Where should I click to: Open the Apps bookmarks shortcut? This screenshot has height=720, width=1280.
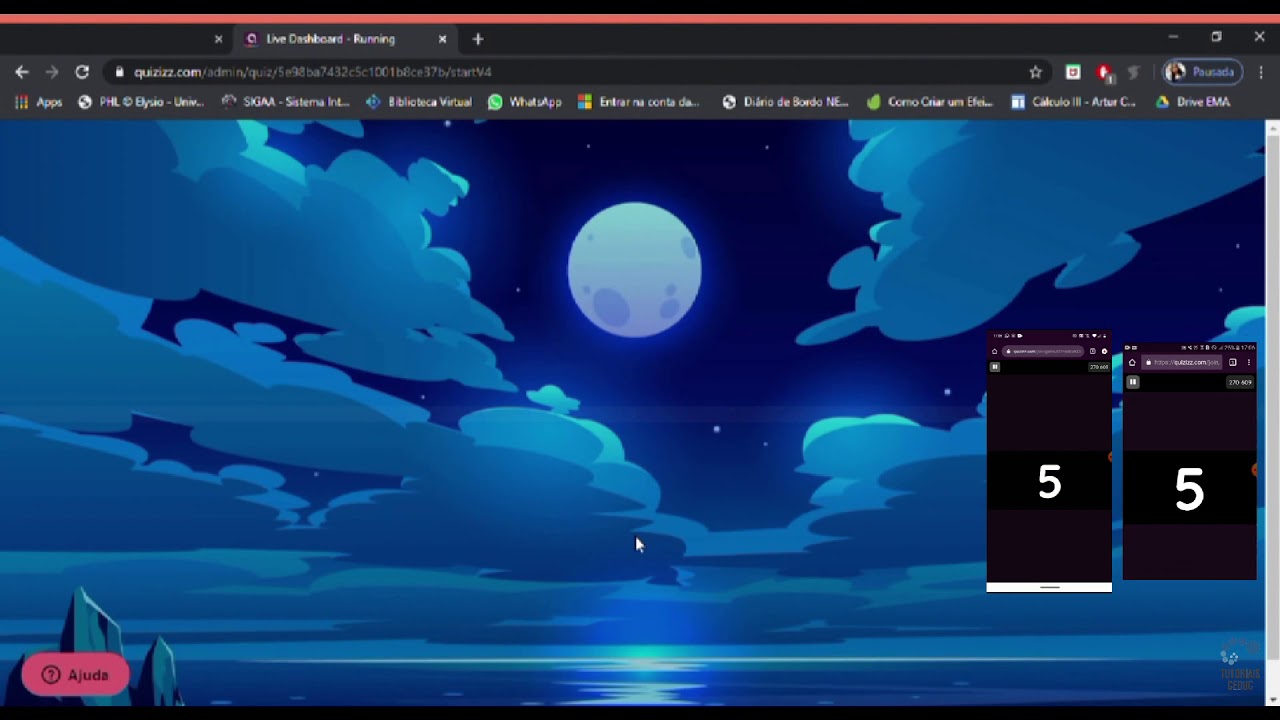pos(38,102)
